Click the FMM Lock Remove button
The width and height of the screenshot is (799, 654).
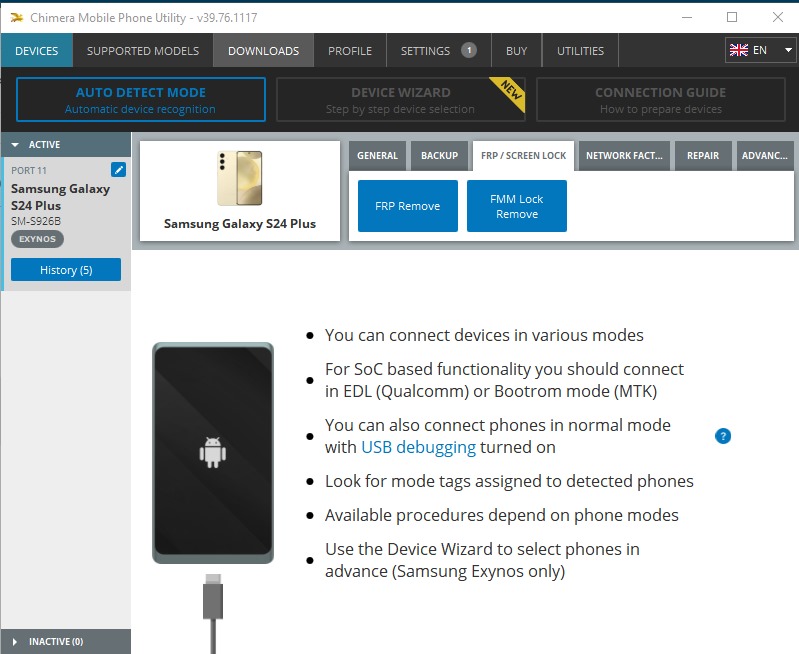pos(517,206)
